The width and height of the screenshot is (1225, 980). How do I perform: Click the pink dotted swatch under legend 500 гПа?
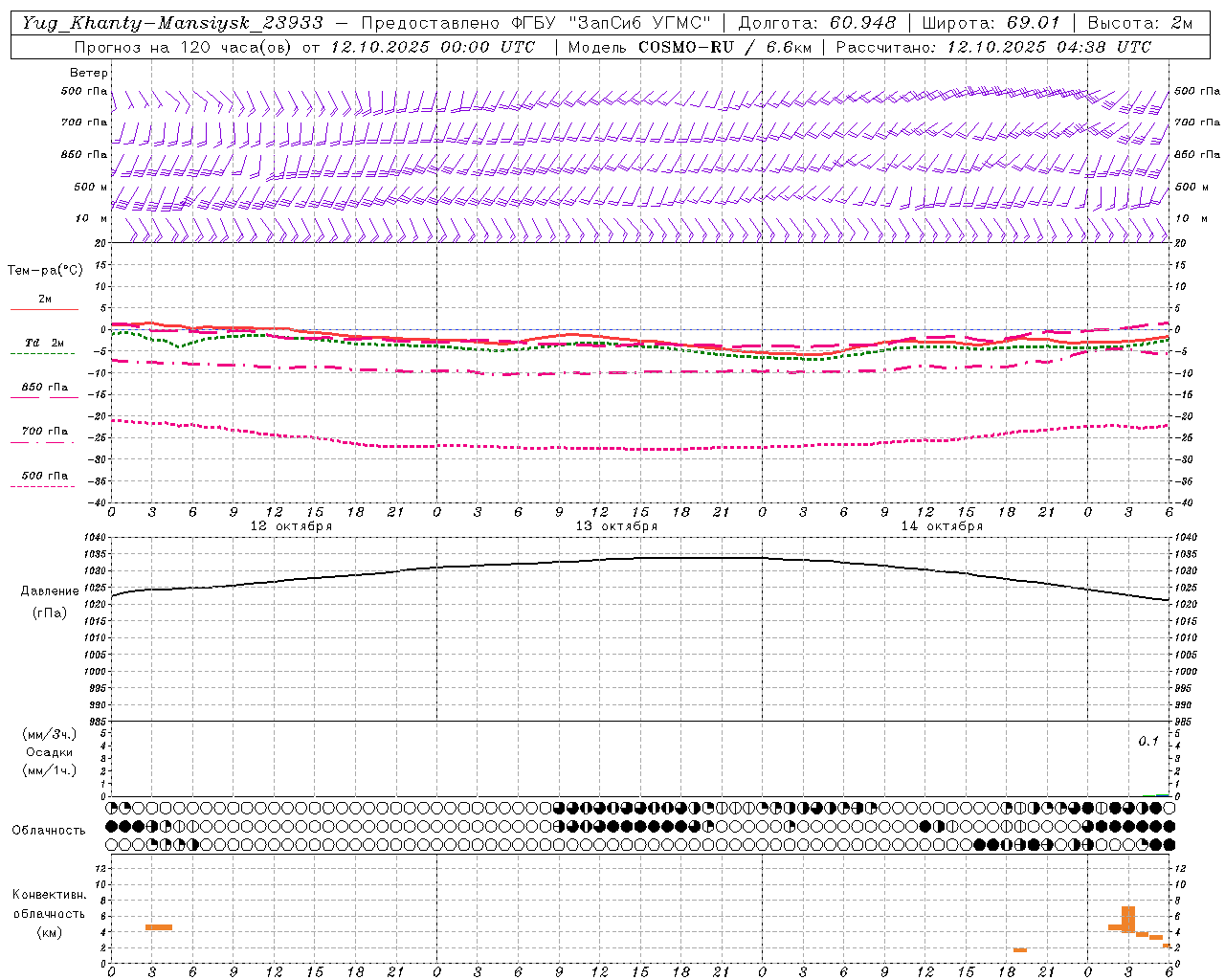(x=42, y=486)
